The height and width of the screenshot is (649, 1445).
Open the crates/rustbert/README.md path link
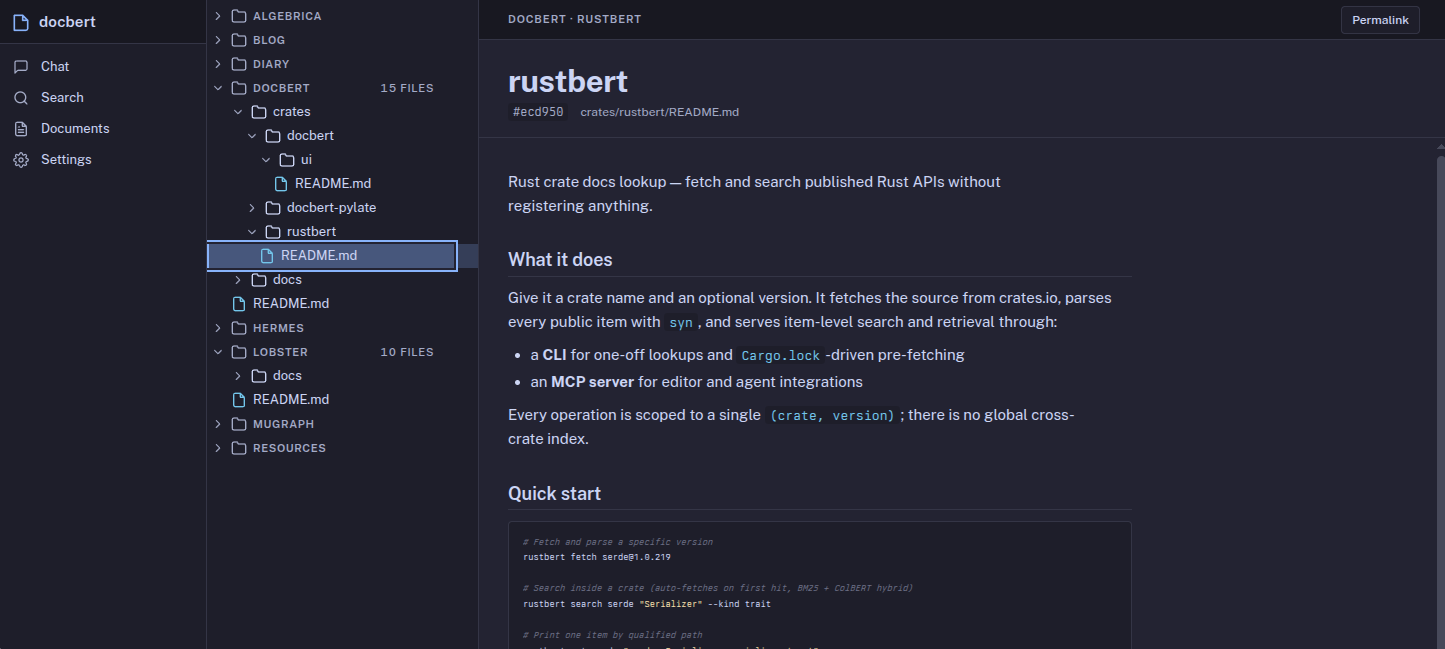point(659,111)
